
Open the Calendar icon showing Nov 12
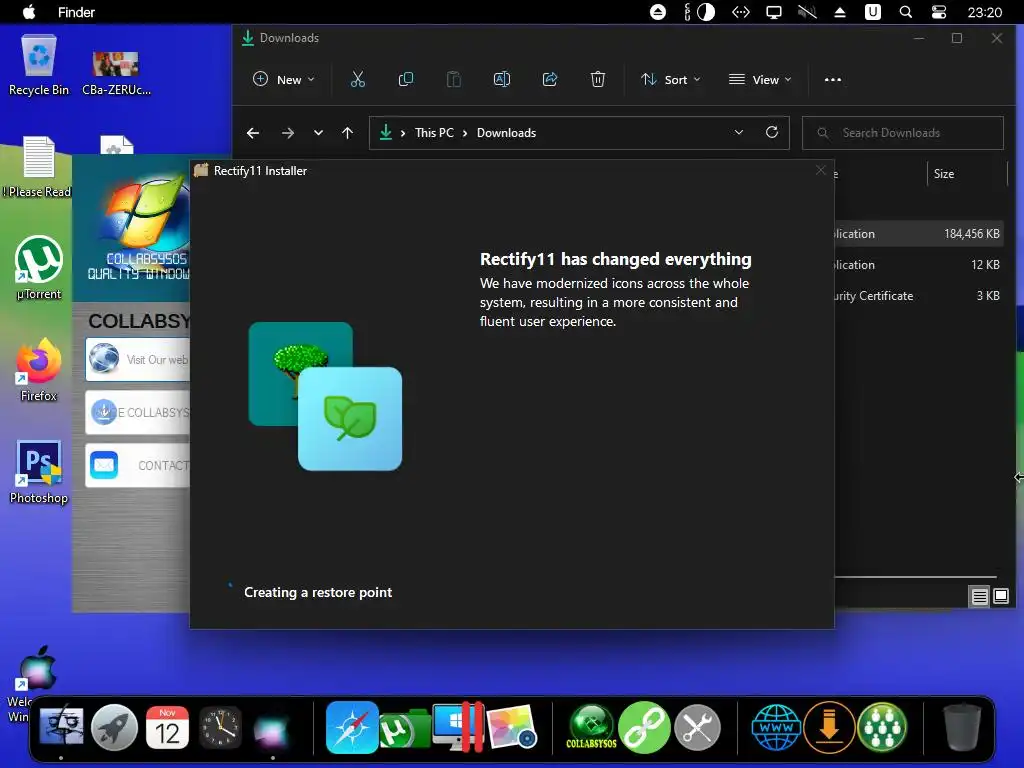167,727
